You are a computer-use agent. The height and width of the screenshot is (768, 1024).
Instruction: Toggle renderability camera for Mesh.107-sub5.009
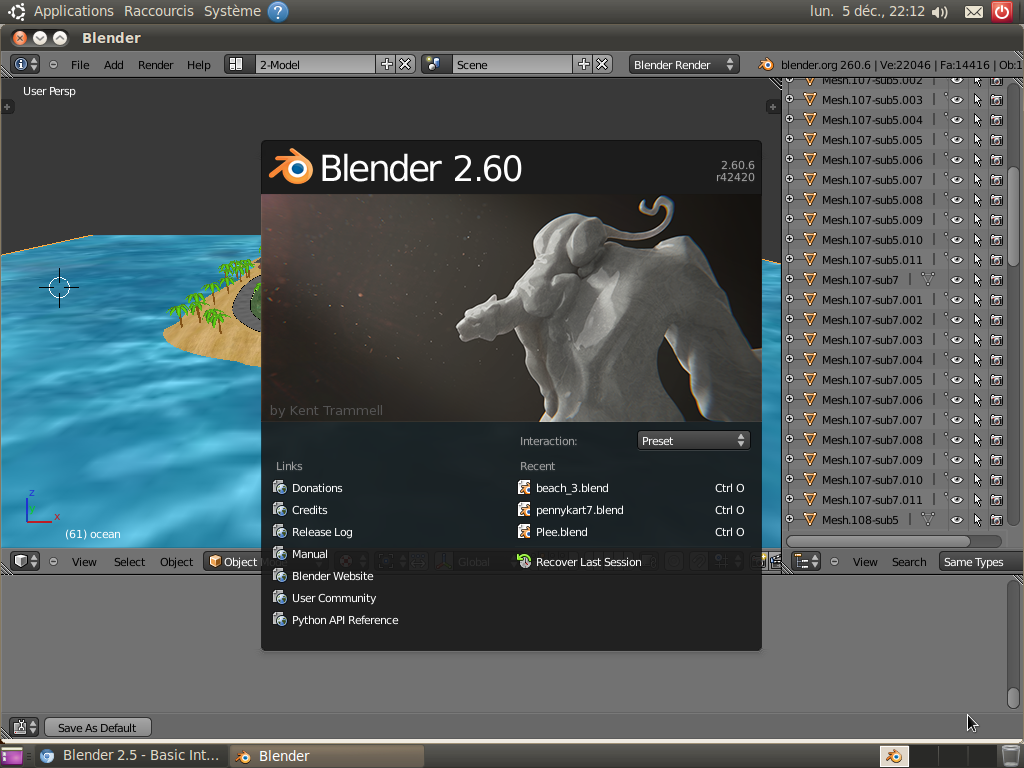pyautogui.click(x=996, y=220)
